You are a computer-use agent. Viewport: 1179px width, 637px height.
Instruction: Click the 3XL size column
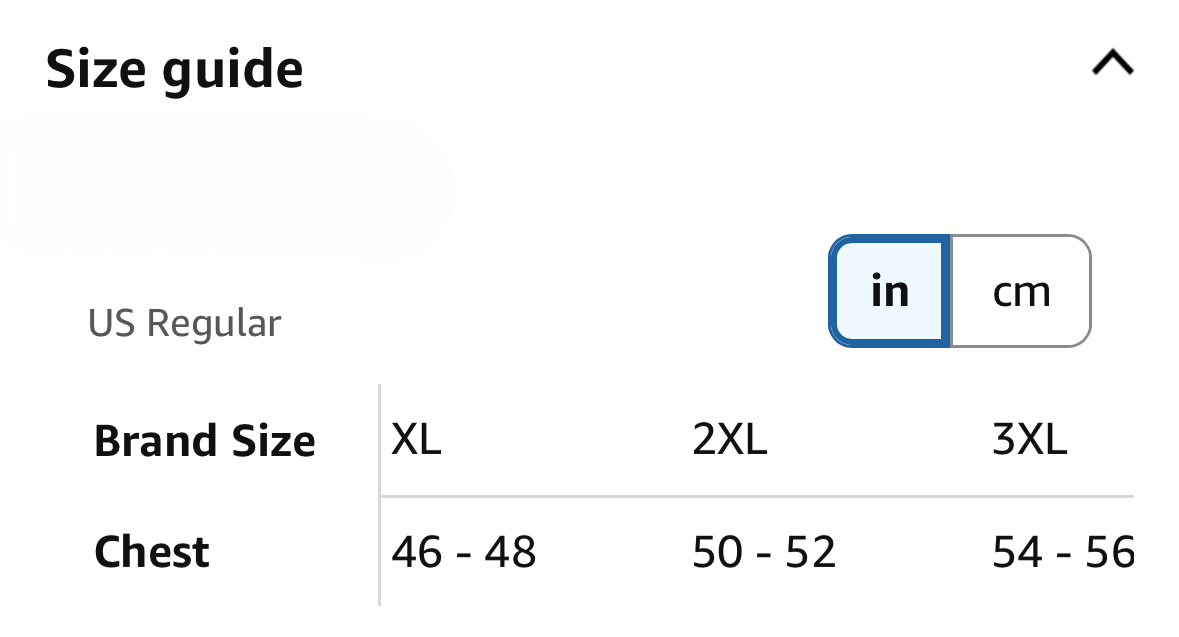(x=1029, y=441)
